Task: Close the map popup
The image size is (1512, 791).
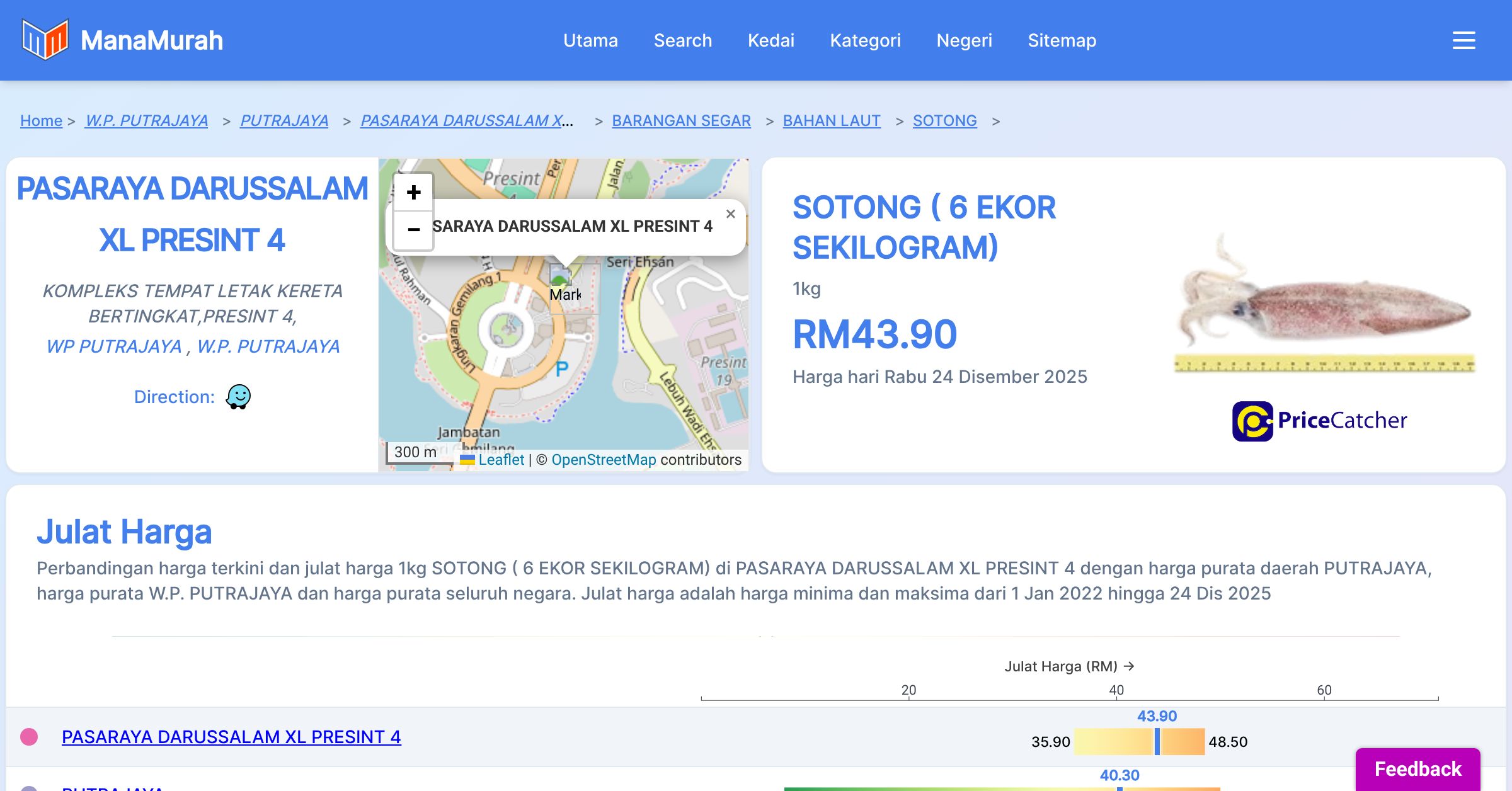Action: coord(730,214)
